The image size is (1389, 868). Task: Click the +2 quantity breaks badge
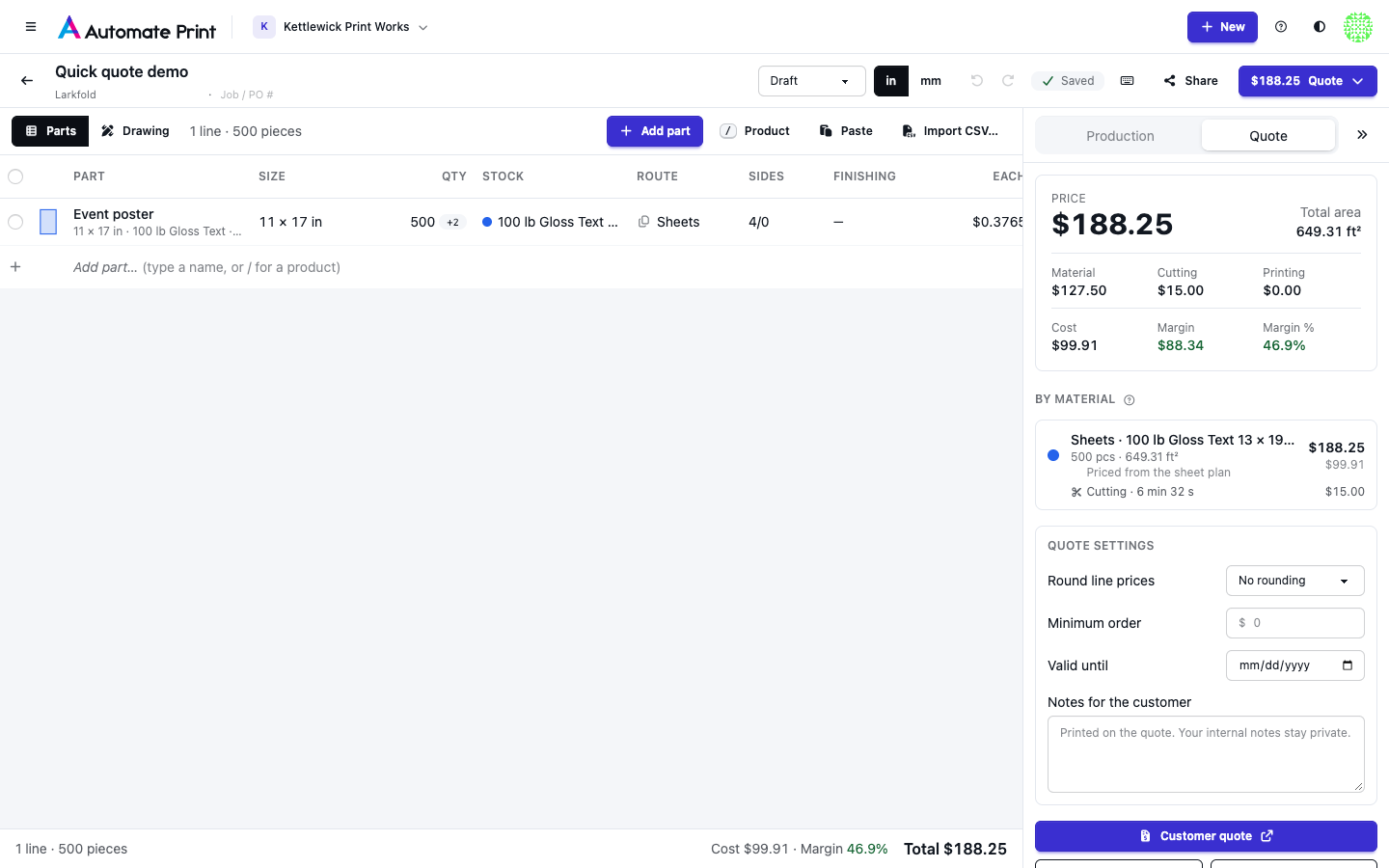coord(452,223)
